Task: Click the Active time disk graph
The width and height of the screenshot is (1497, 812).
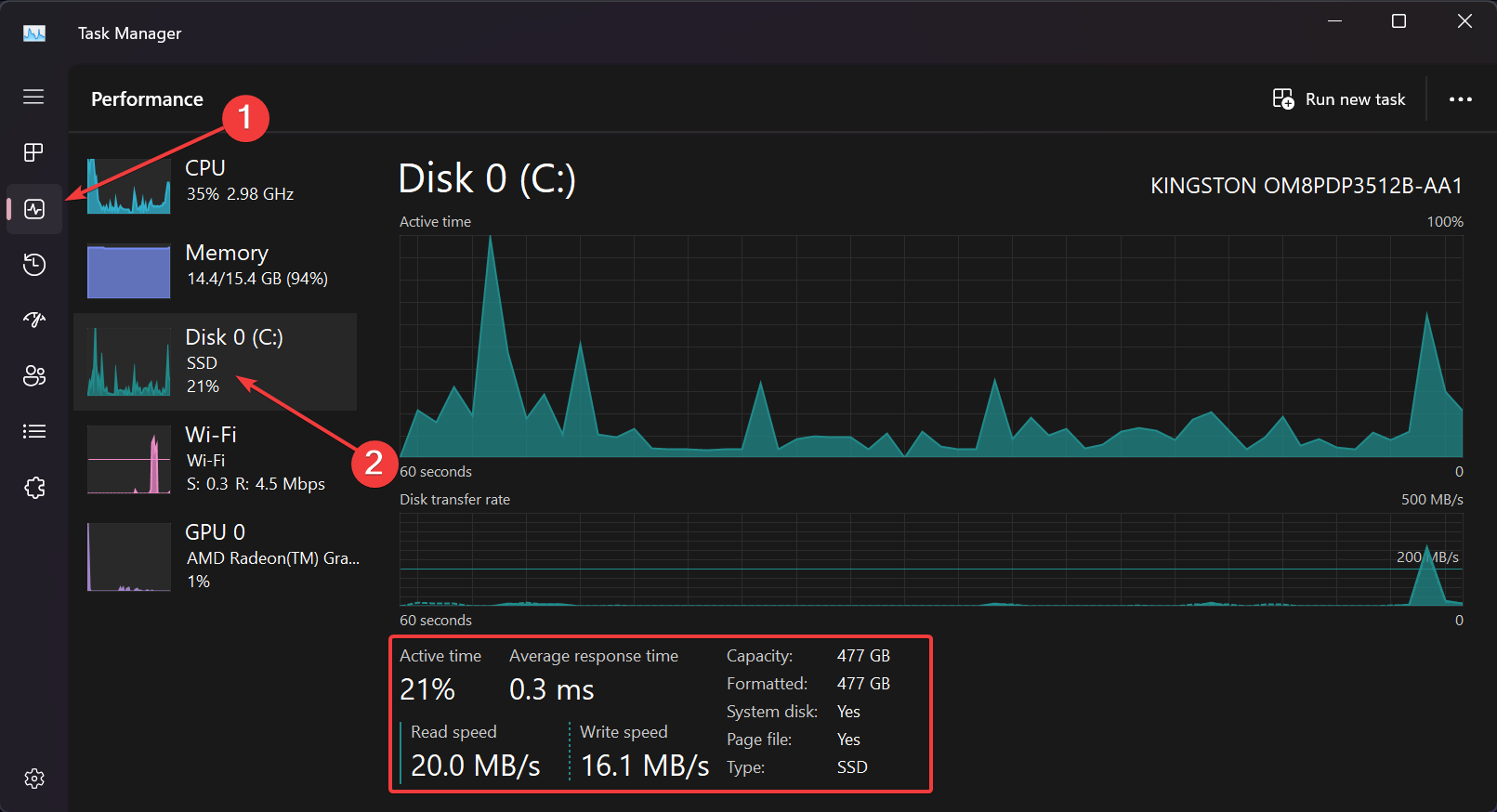Action: coord(931,346)
